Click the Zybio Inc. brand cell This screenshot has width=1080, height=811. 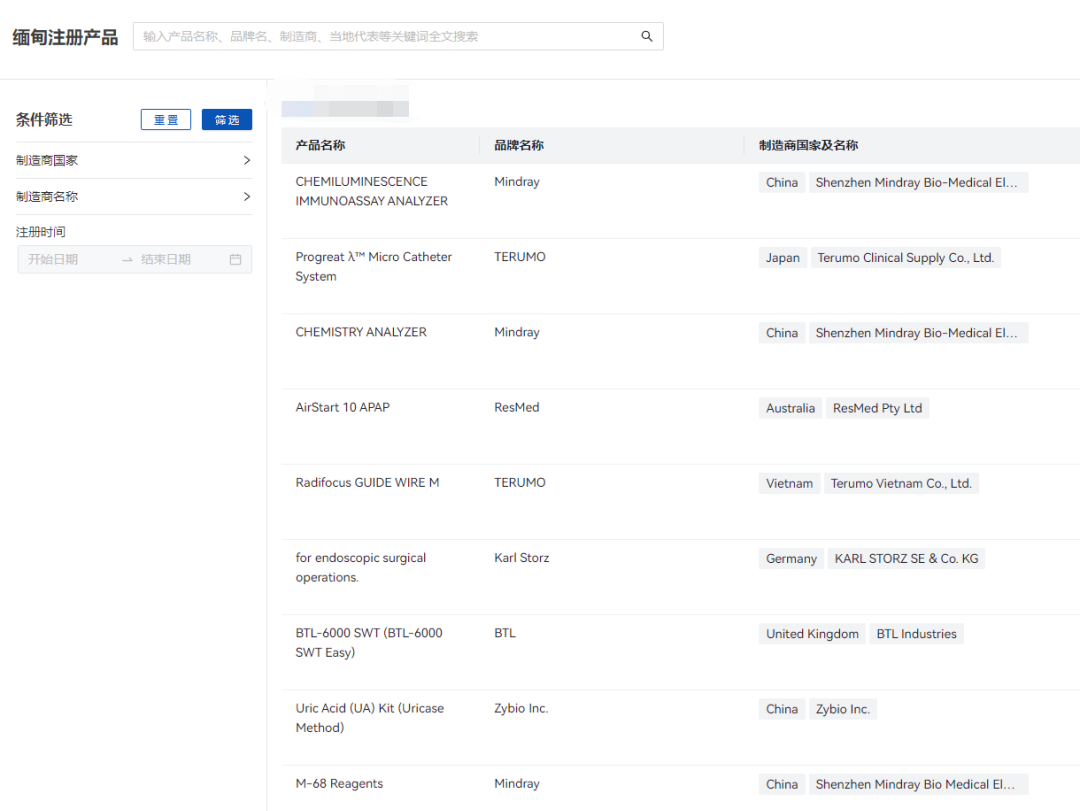[x=521, y=707]
